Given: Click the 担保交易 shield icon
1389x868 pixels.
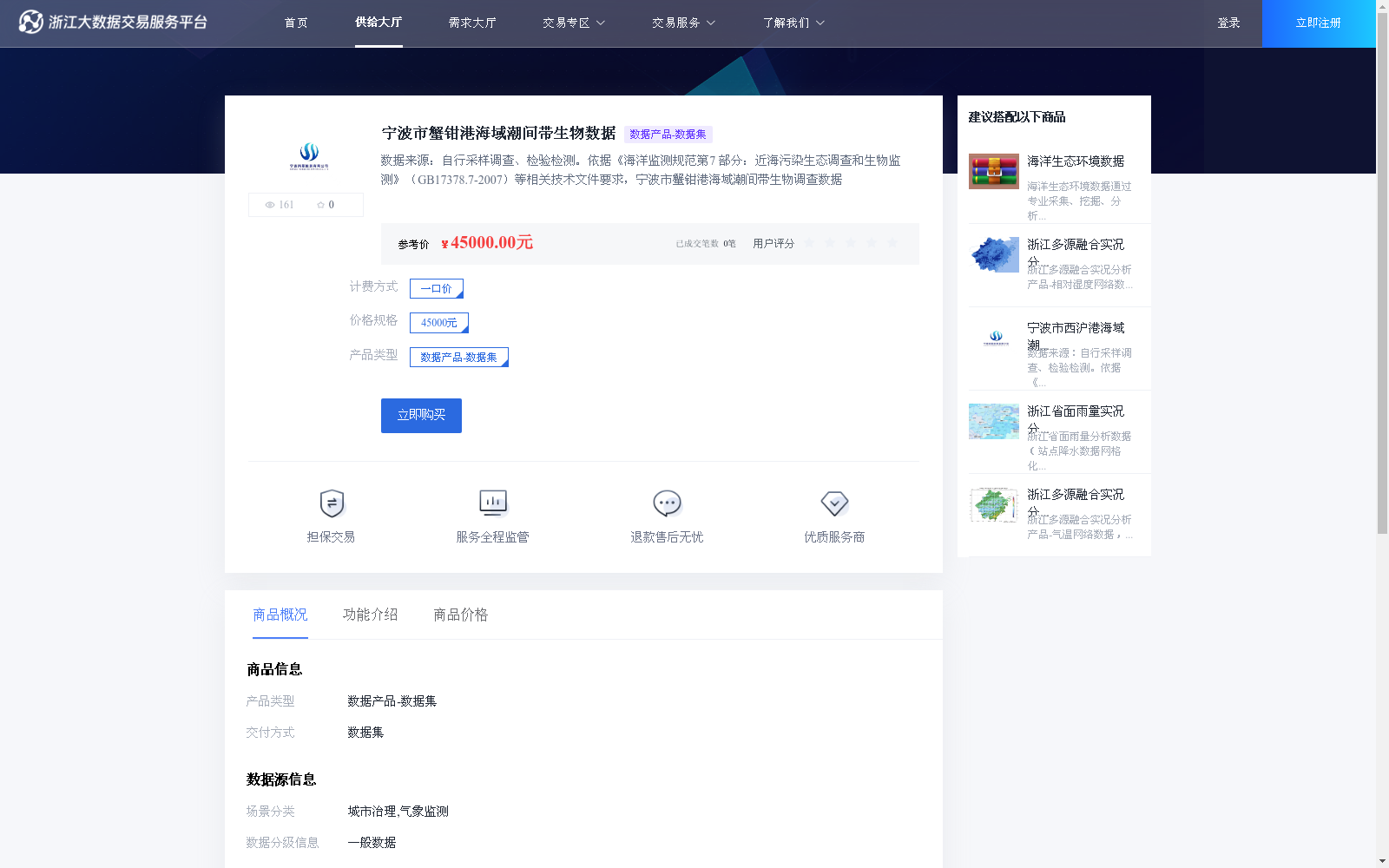Looking at the screenshot, I should click(x=332, y=503).
